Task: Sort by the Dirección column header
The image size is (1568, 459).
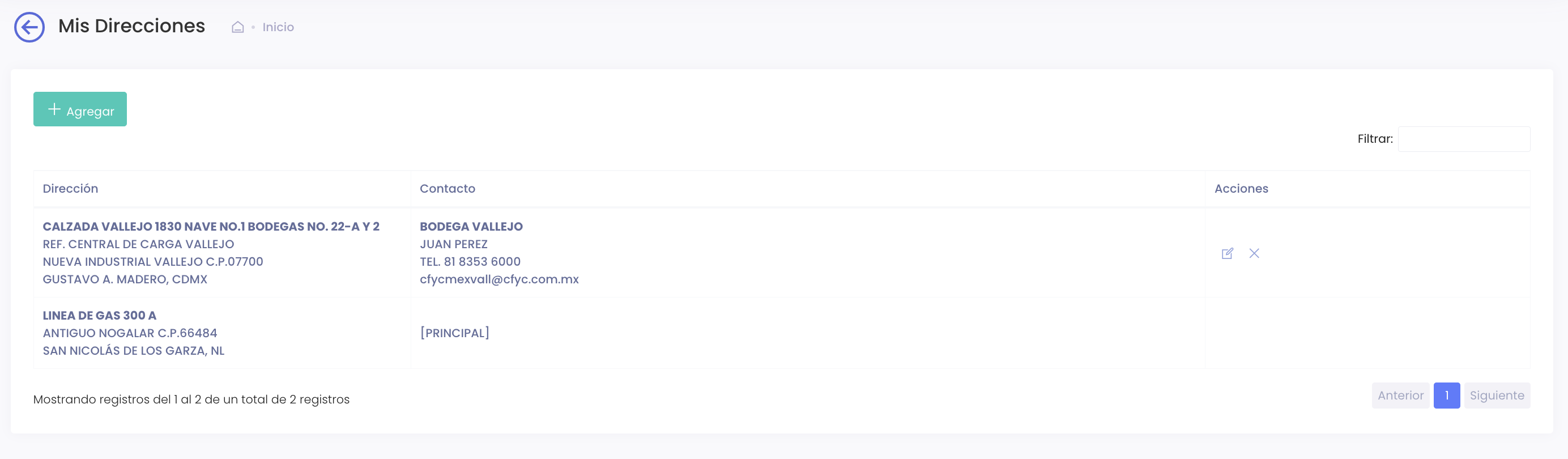Action: click(x=71, y=189)
